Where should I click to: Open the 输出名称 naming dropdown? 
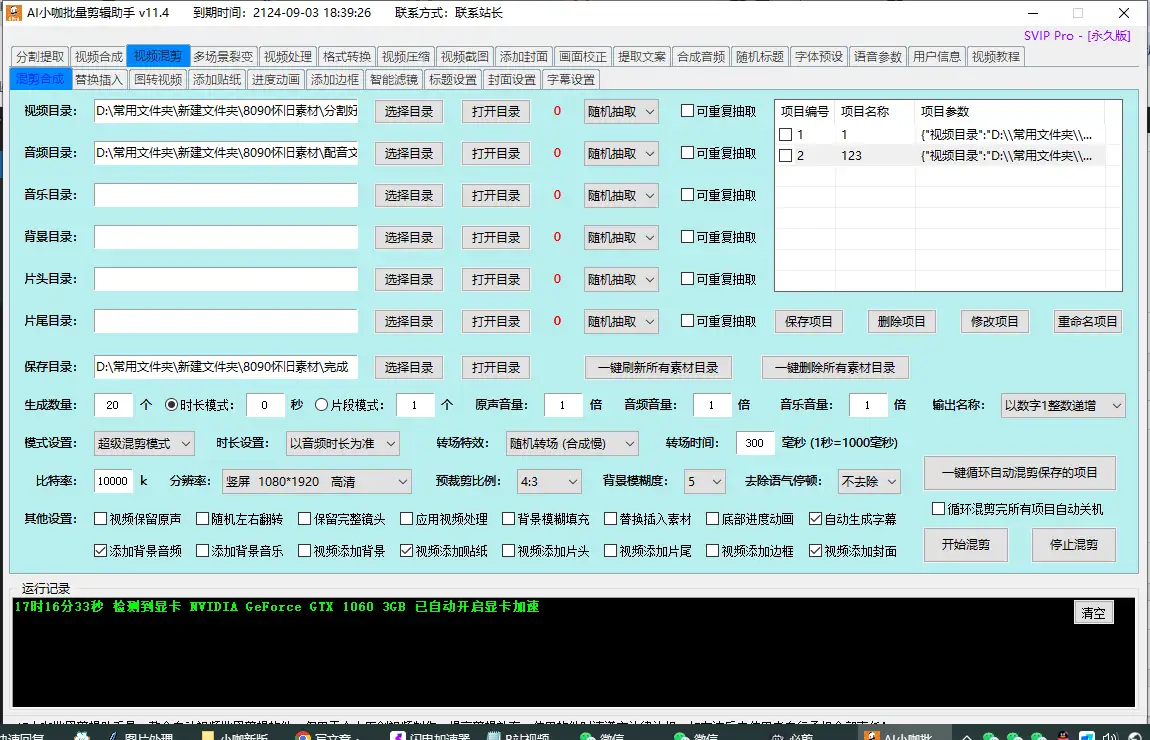click(1062, 405)
